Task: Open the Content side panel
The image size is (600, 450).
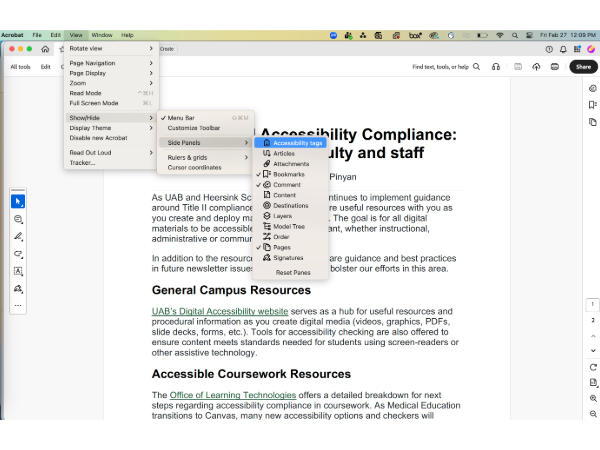Action: pos(290,195)
